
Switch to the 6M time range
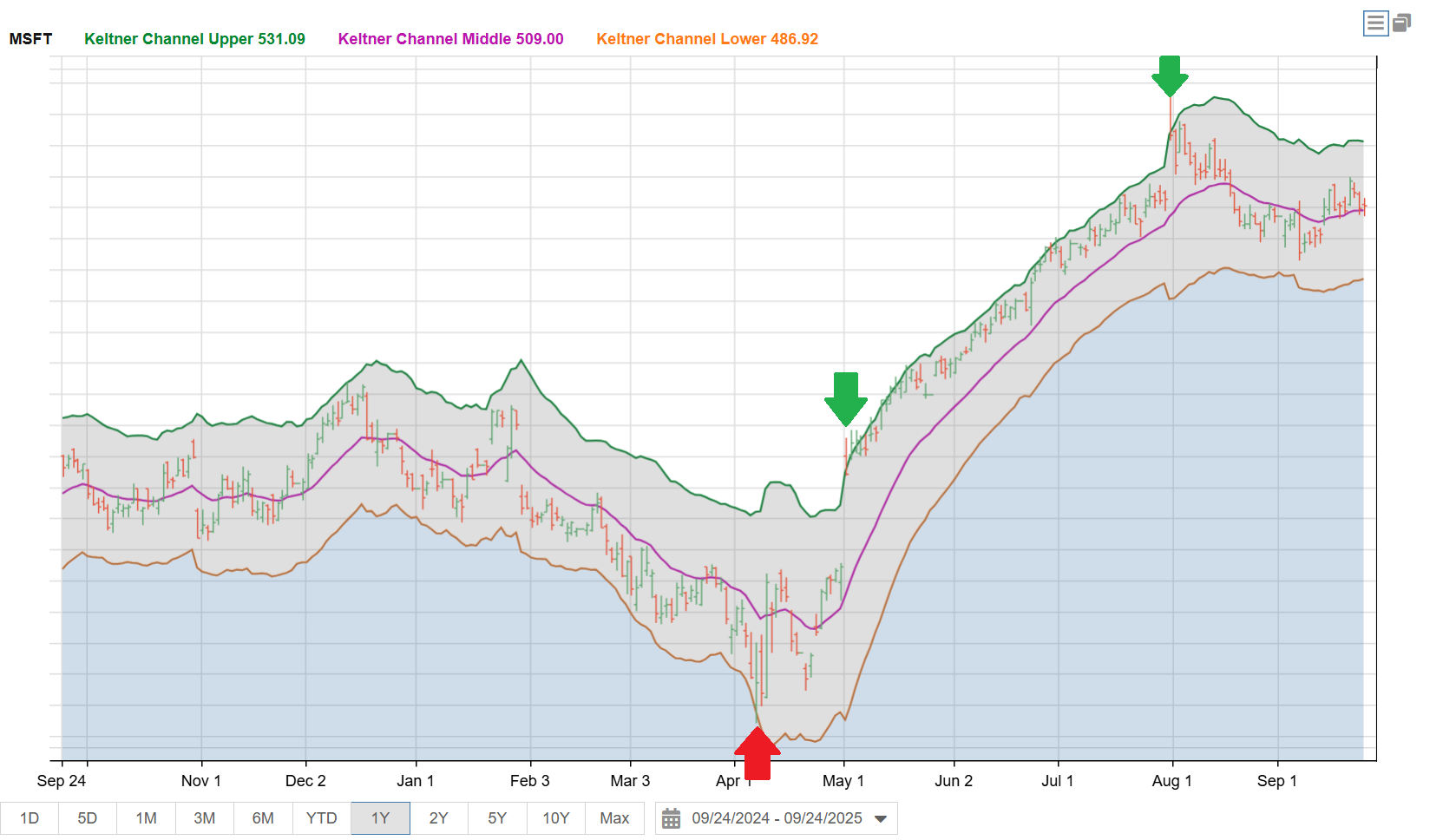[263, 818]
